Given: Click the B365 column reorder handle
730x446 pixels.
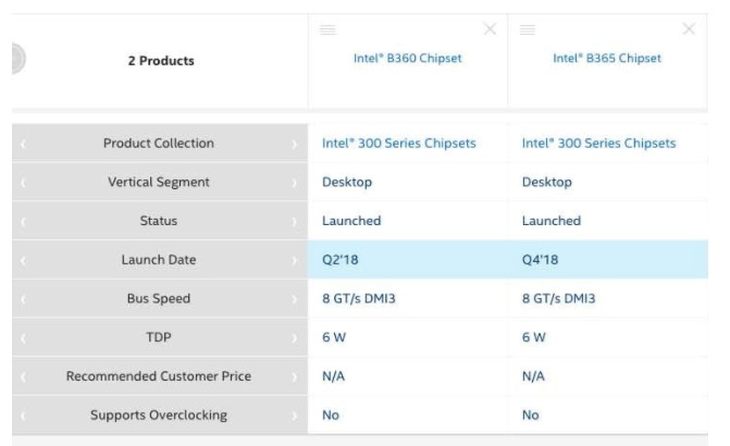Looking at the screenshot, I should pyautogui.click(x=527, y=30).
